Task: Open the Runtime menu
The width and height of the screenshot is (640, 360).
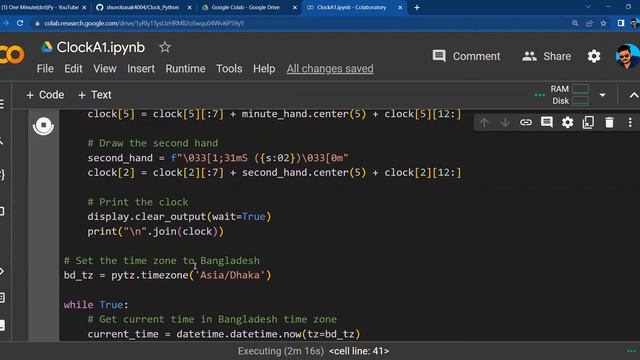Action: click(185, 69)
